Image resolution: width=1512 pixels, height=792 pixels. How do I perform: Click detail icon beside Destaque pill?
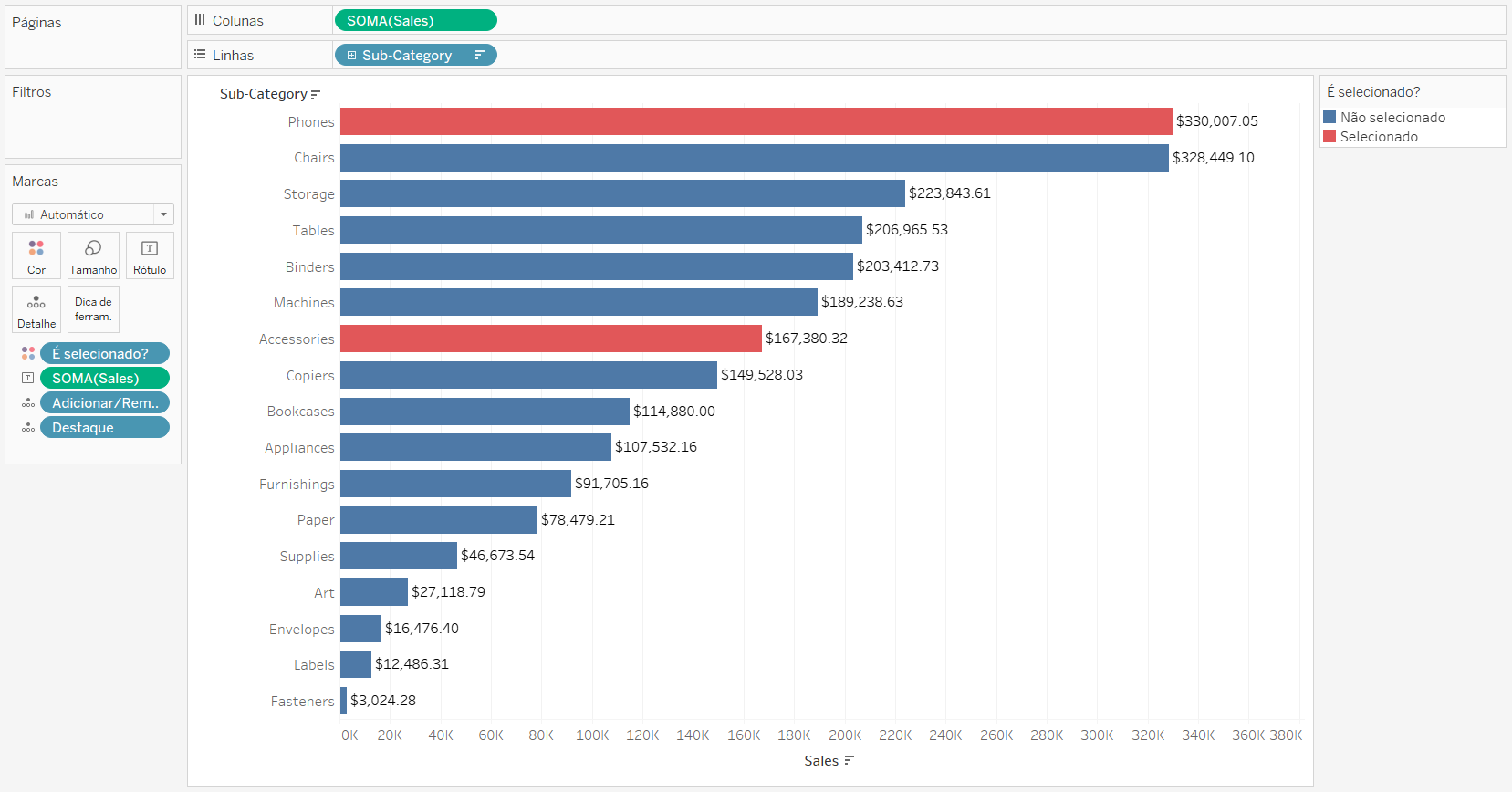point(28,427)
